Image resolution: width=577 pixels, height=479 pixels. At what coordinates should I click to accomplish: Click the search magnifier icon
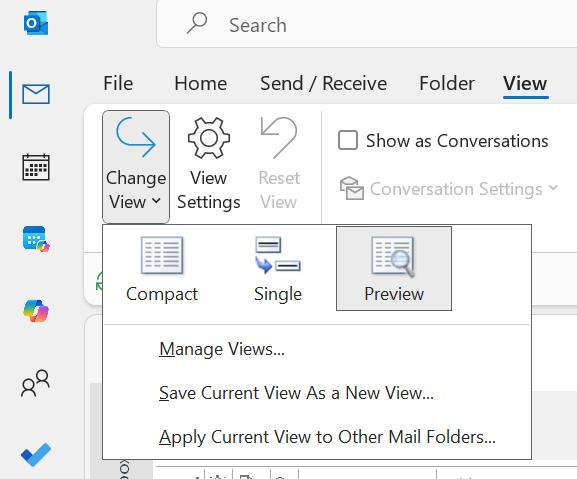tap(197, 23)
